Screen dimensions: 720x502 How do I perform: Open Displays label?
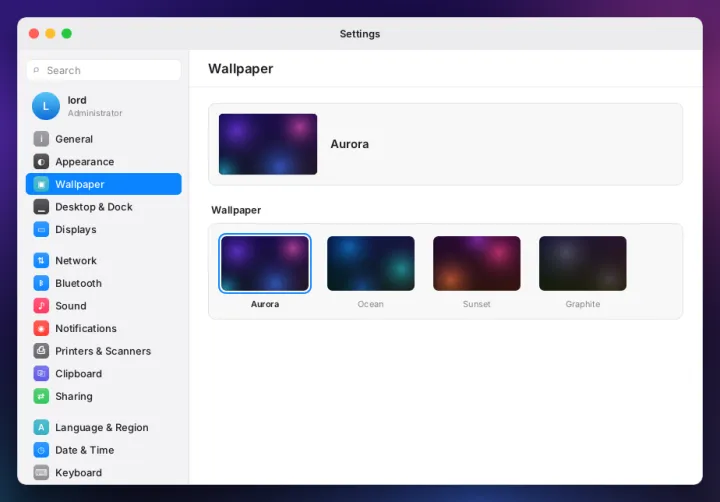coord(76,229)
